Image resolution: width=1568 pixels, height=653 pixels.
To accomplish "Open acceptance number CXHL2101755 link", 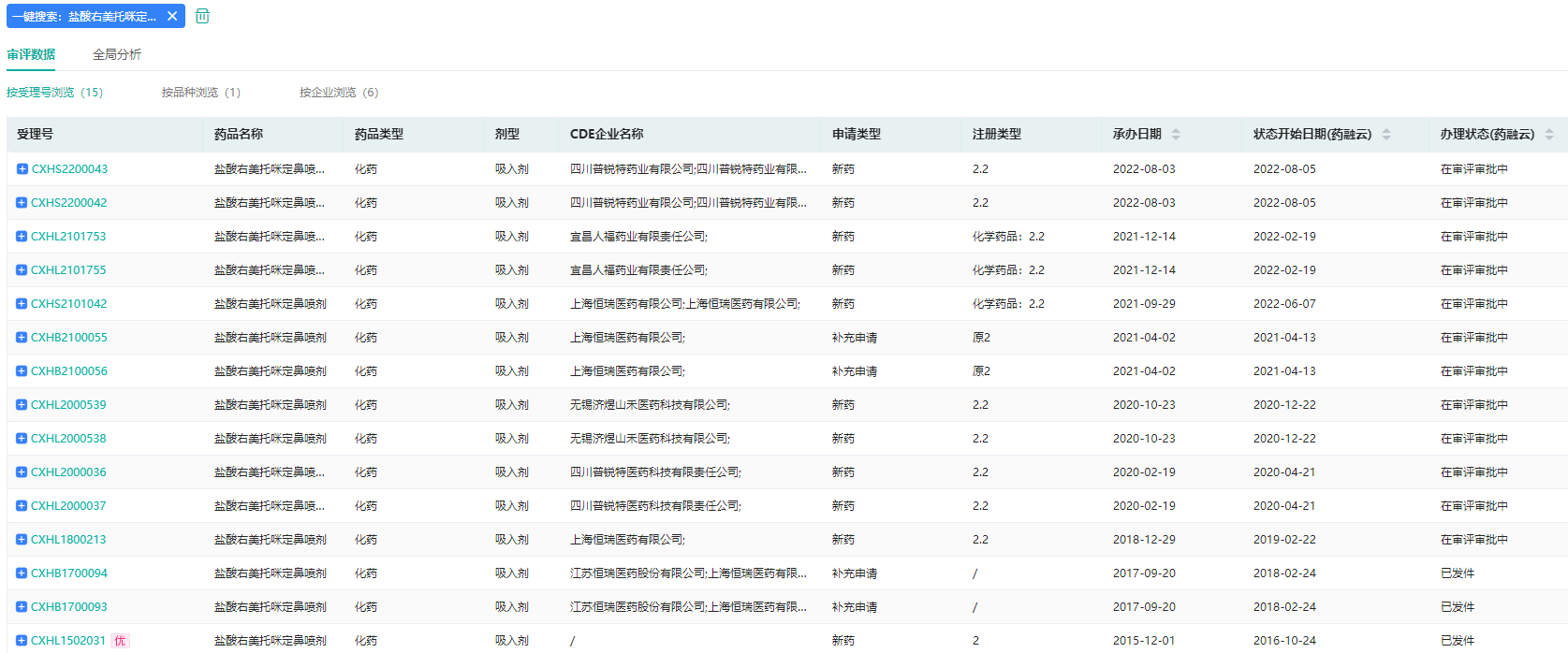I will click(69, 270).
